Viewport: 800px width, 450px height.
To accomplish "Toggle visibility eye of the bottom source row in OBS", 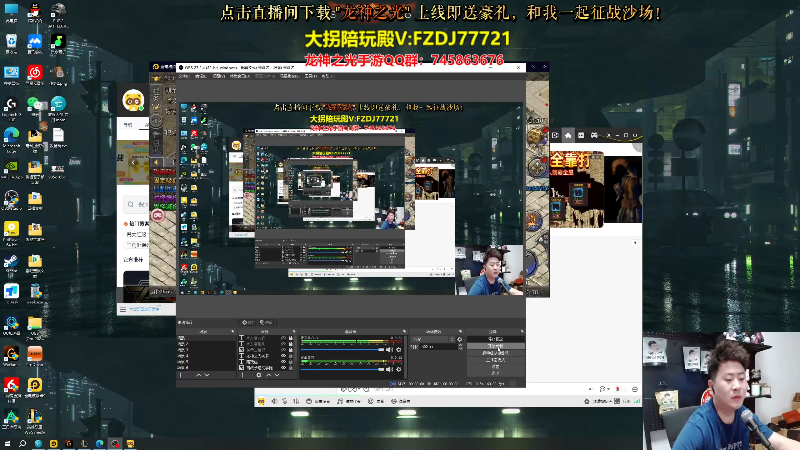I will pyautogui.click(x=284, y=367).
